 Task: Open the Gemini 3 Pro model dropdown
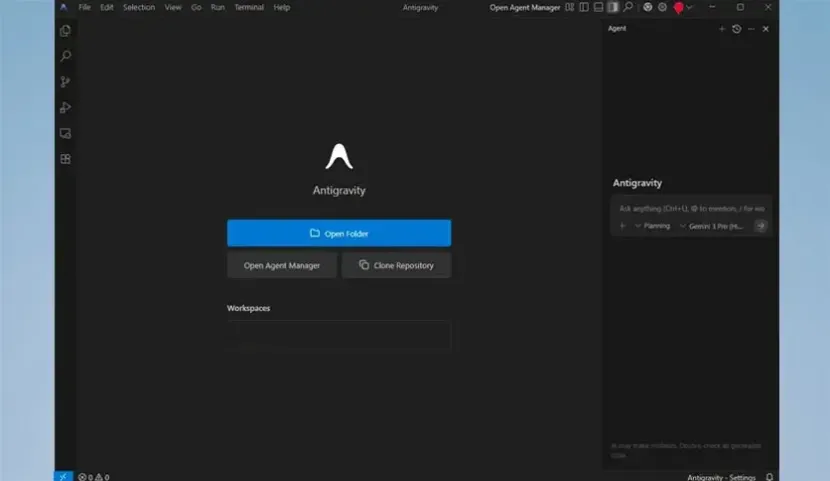711,226
